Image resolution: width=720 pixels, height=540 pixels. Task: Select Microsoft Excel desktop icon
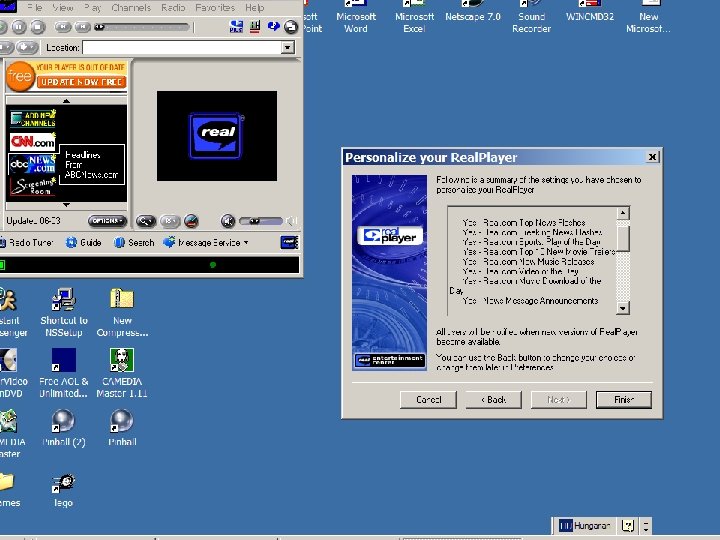[x=414, y=17]
